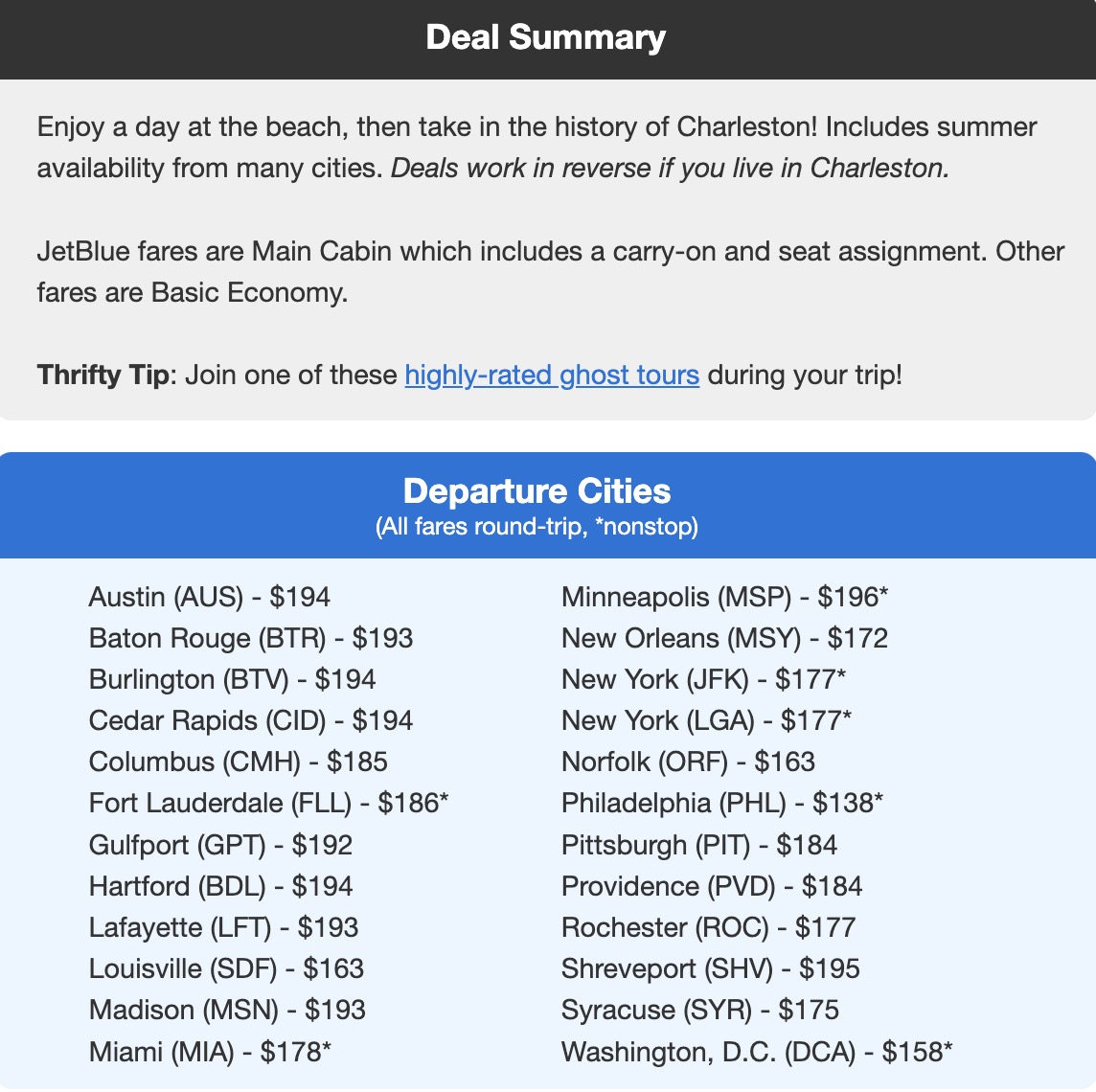Select Fort Lauderdale (FLL) nonstop fare
The image size is (1096, 1092).
269,803
